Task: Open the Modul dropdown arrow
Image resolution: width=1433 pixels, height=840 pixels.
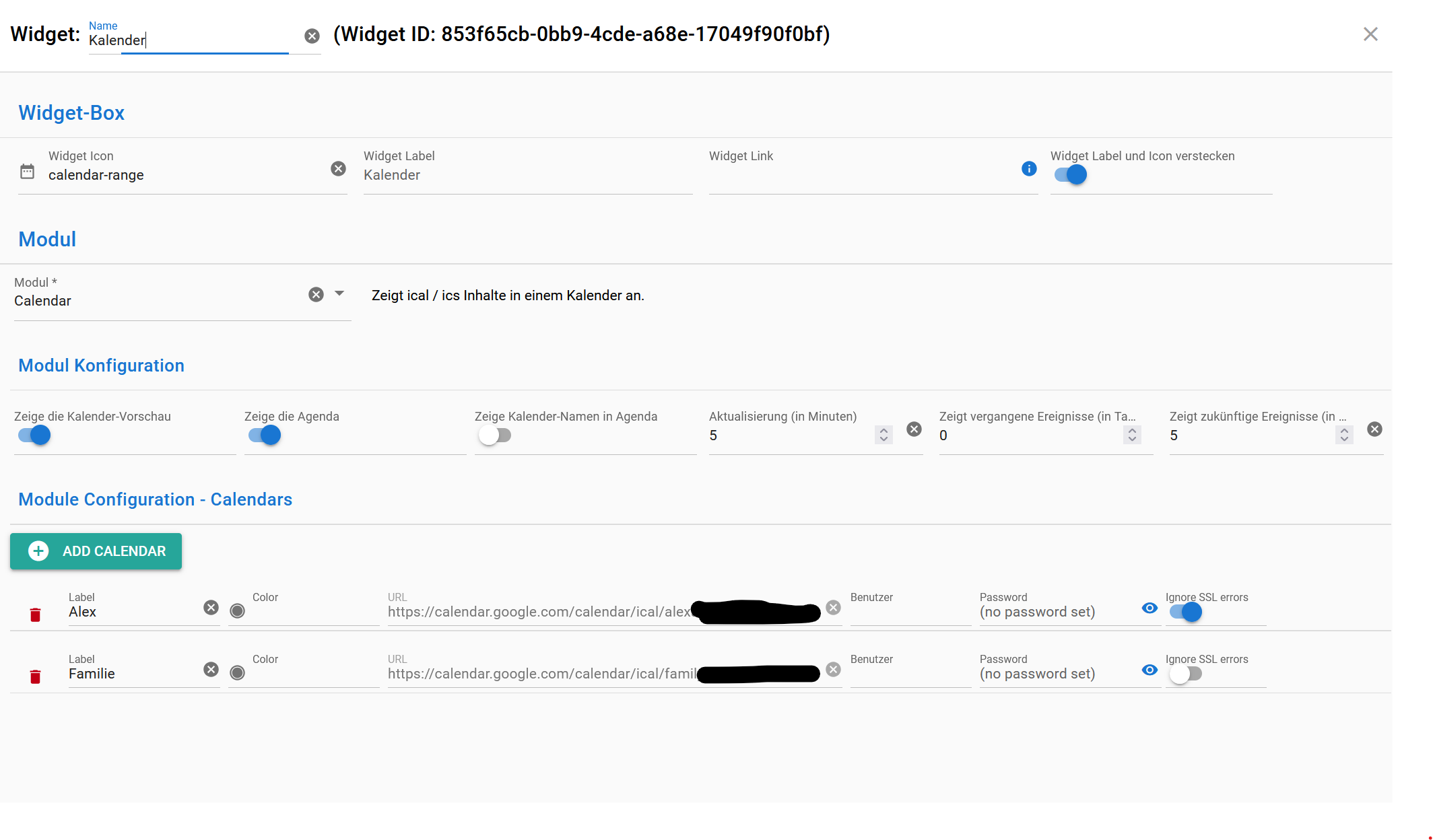Action: [x=339, y=293]
